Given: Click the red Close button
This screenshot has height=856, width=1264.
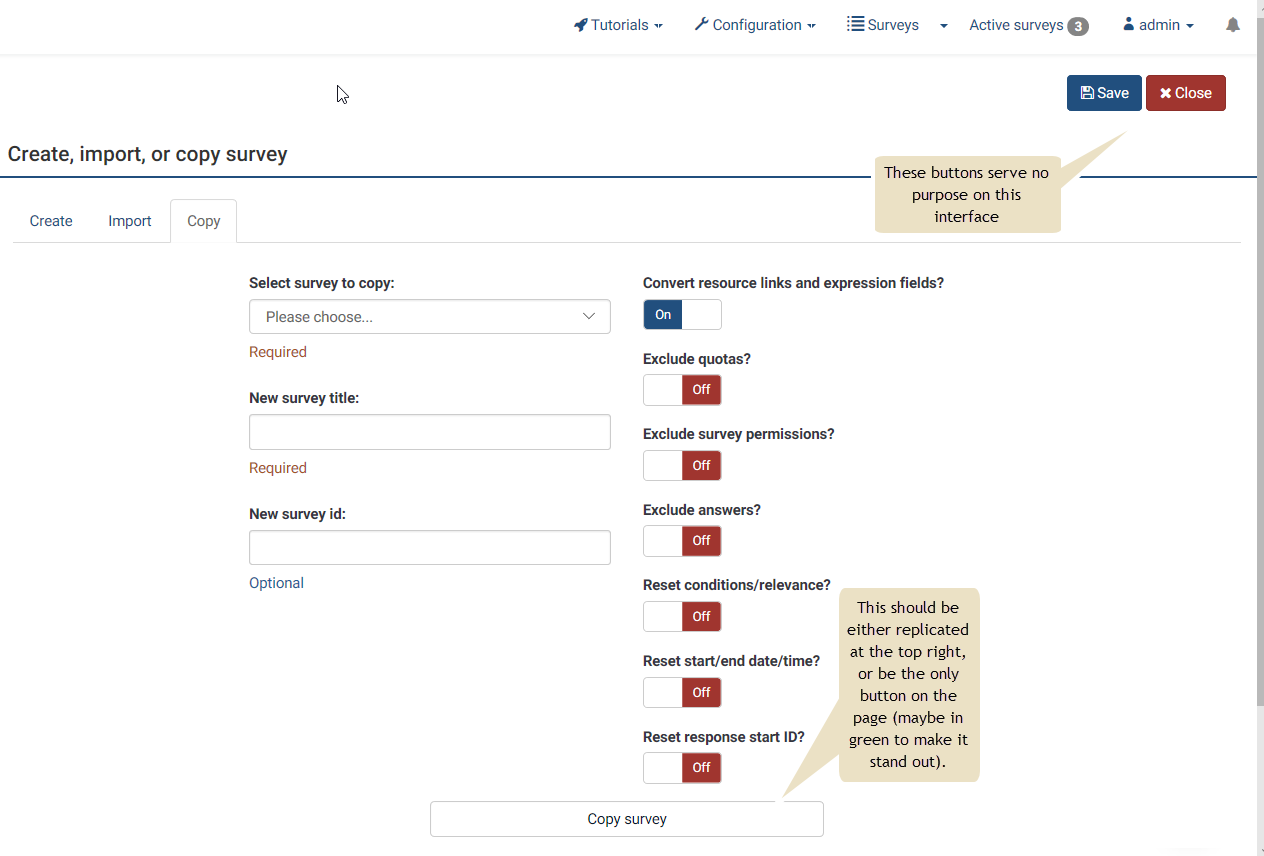Looking at the screenshot, I should point(1185,93).
